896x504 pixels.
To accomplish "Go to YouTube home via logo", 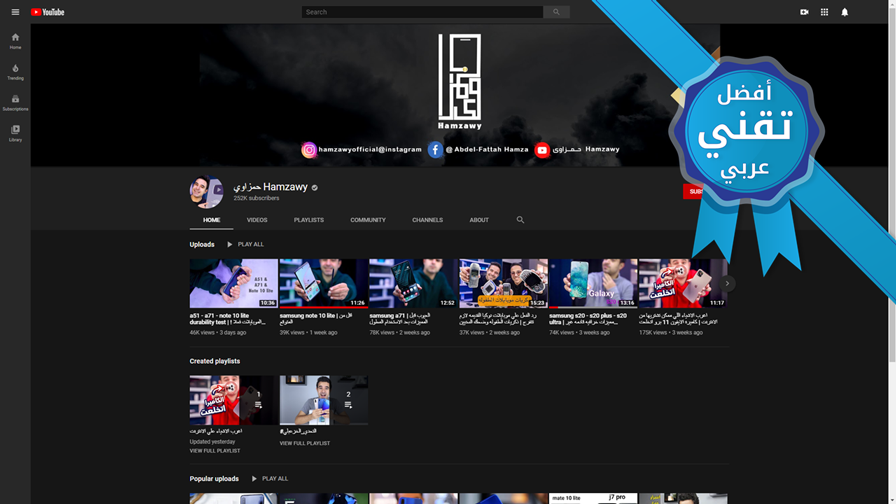I will pos(47,12).
